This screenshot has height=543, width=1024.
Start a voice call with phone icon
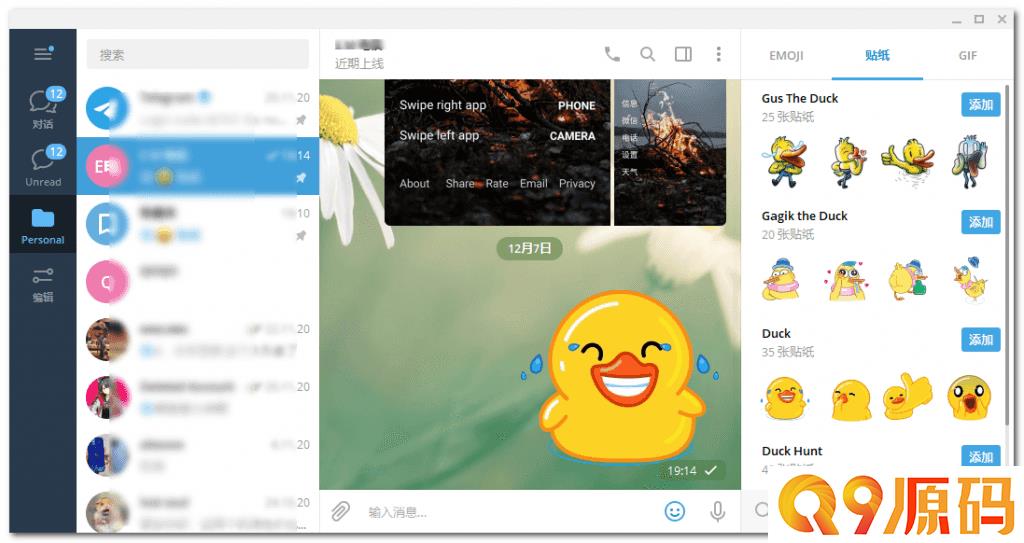612,54
